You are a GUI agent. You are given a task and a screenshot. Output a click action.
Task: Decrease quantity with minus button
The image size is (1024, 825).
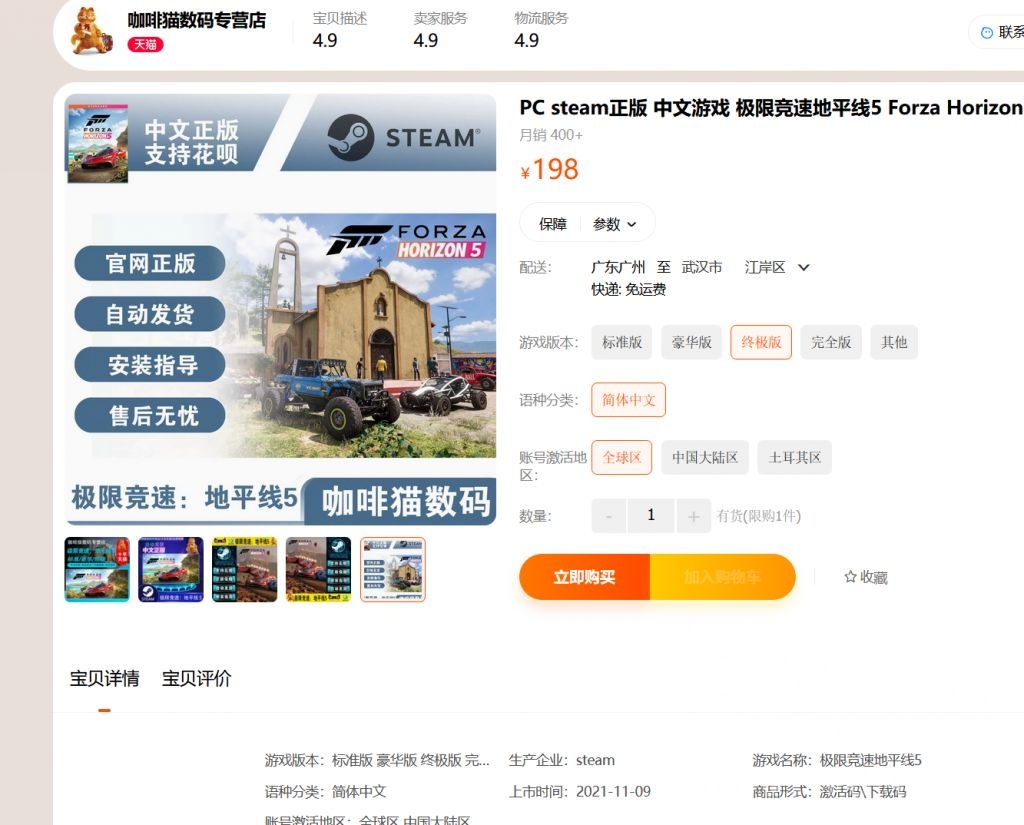[609, 516]
